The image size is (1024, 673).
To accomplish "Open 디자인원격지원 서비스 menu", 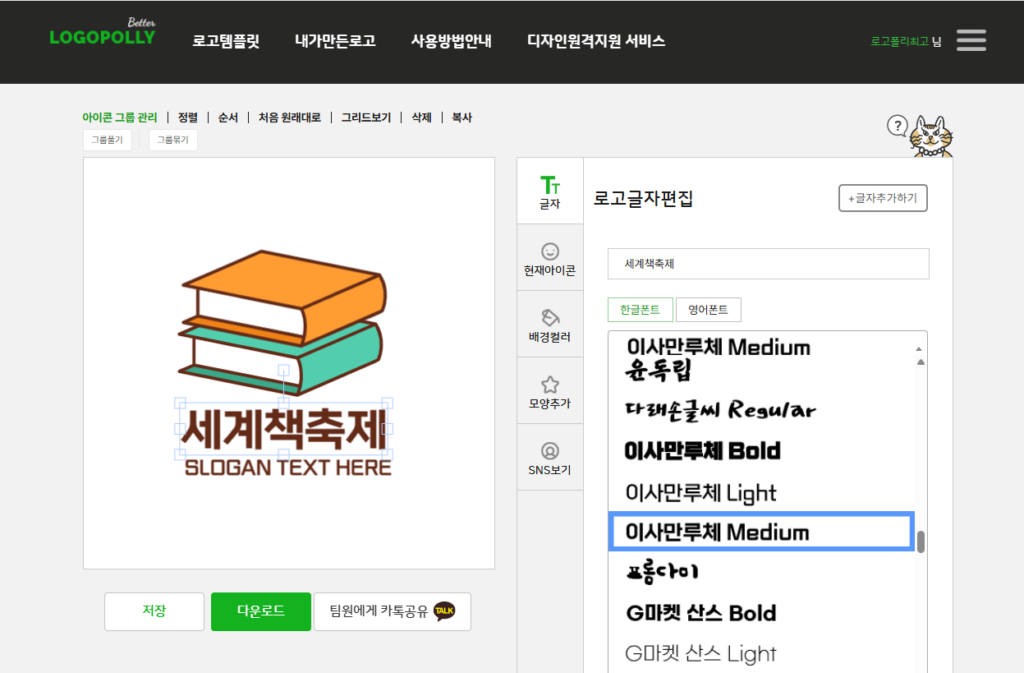I will pyautogui.click(x=596, y=41).
